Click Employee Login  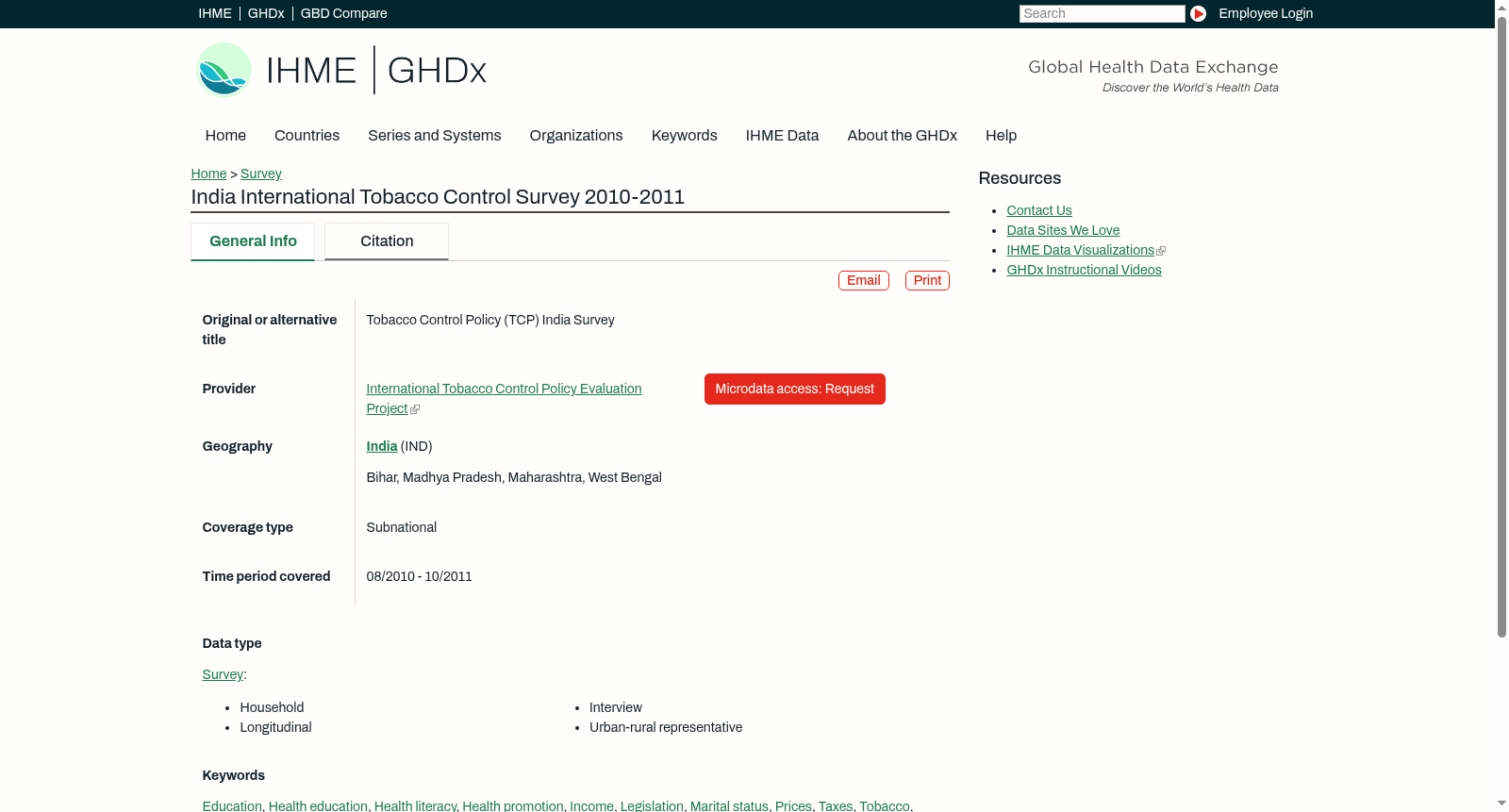(1266, 13)
